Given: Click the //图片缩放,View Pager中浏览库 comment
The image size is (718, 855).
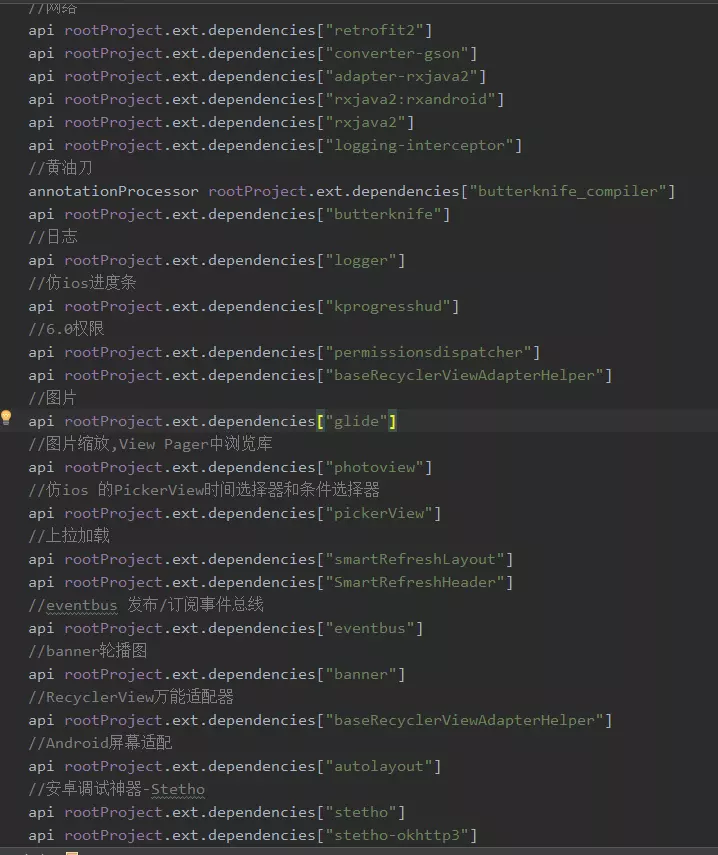Looking at the screenshot, I should (150, 444).
